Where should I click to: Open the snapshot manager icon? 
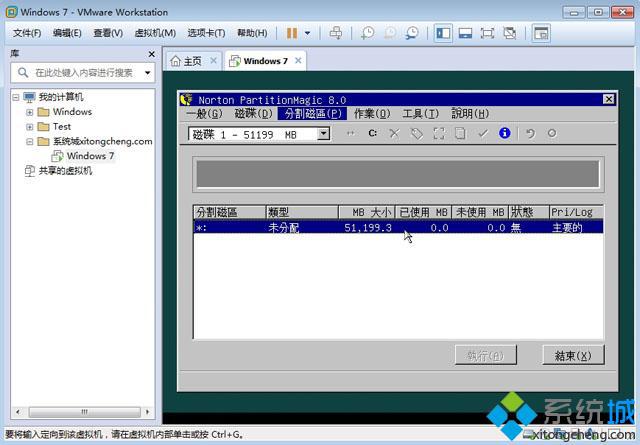click(412, 33)
